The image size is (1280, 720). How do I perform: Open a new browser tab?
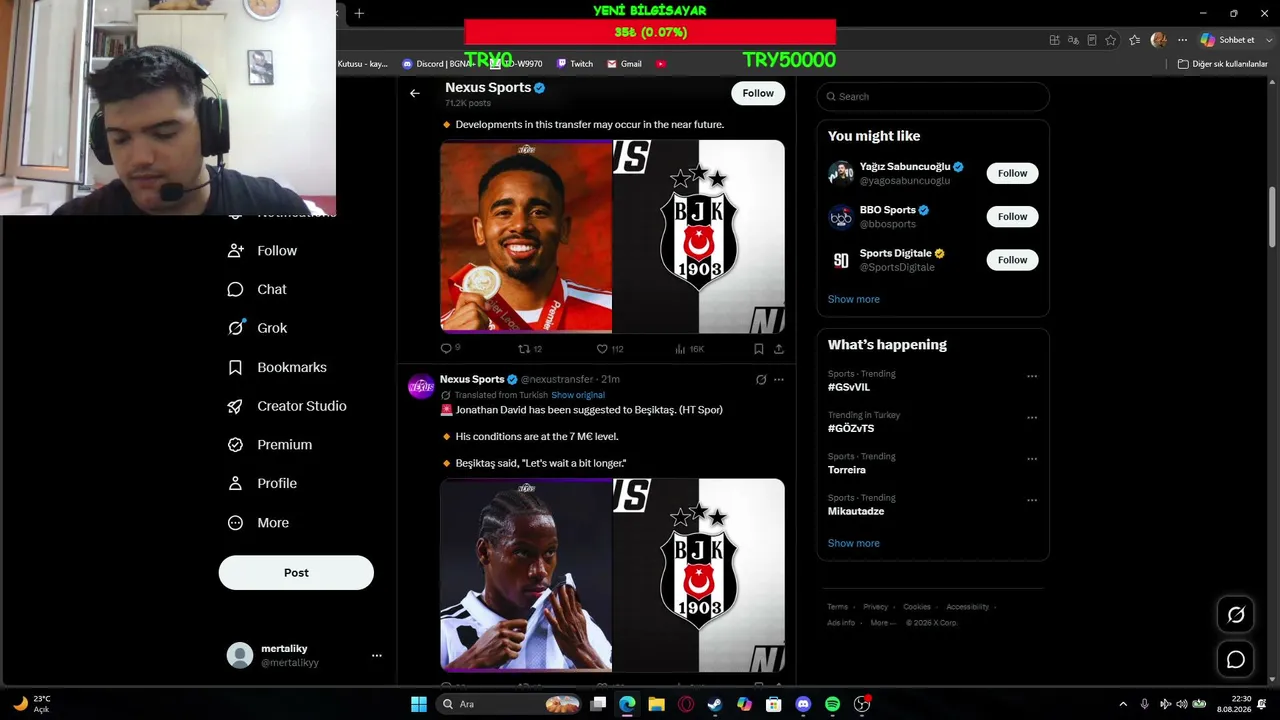(x=359, y=13)
